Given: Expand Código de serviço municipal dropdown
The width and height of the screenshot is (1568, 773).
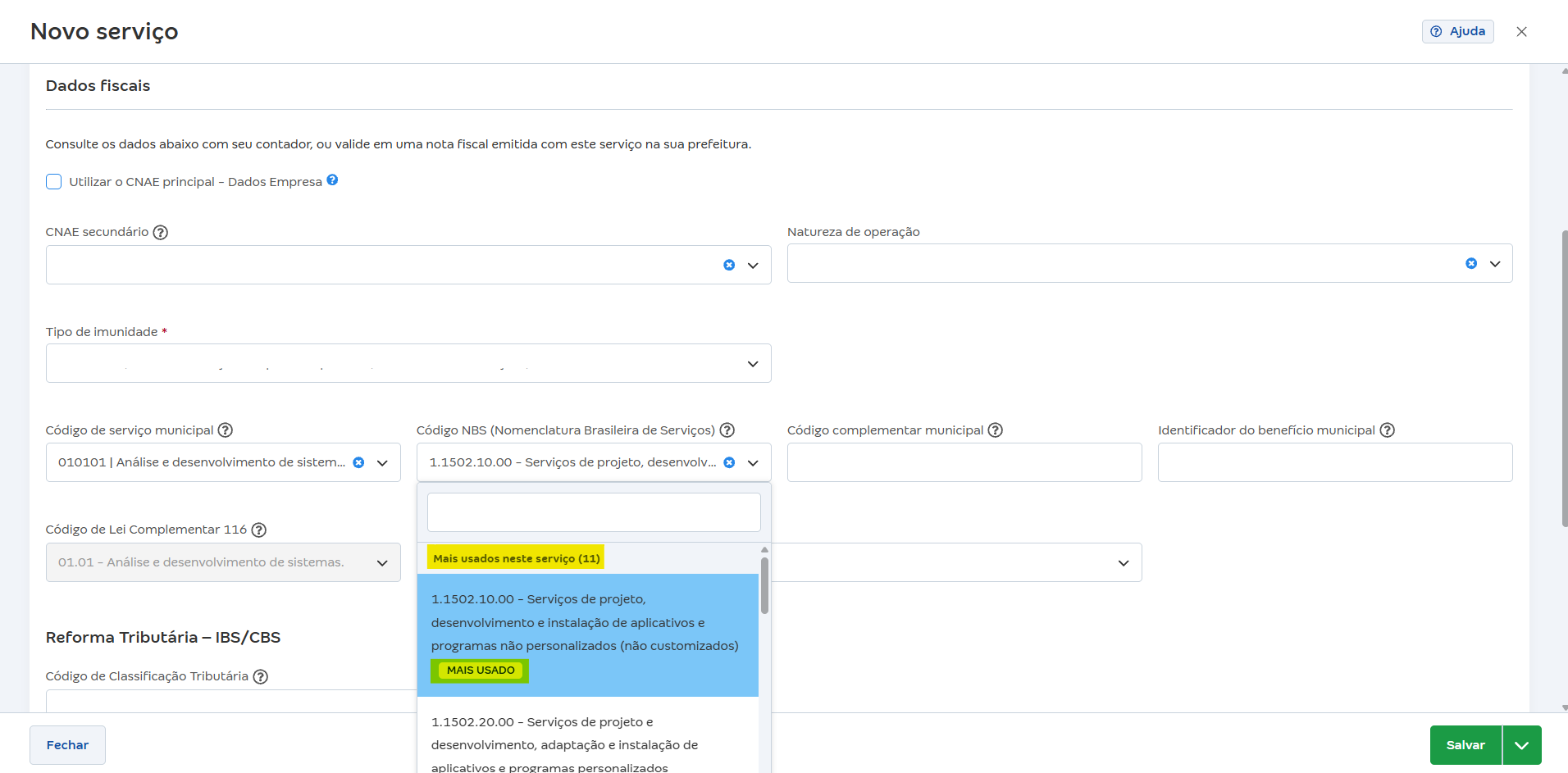Looking at the screenshot, I should [382, 462].
